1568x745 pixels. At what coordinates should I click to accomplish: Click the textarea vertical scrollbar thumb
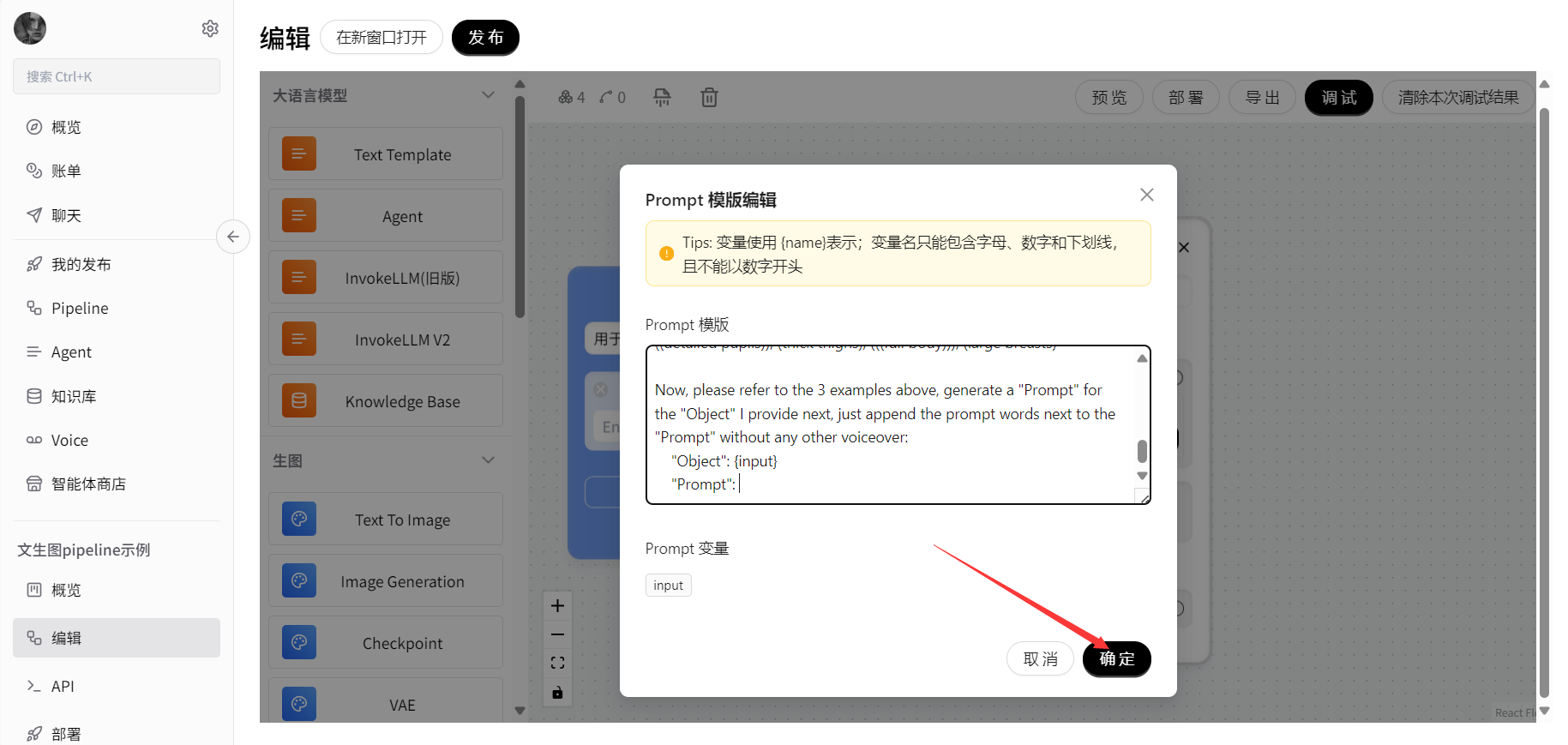point(1142,451)
